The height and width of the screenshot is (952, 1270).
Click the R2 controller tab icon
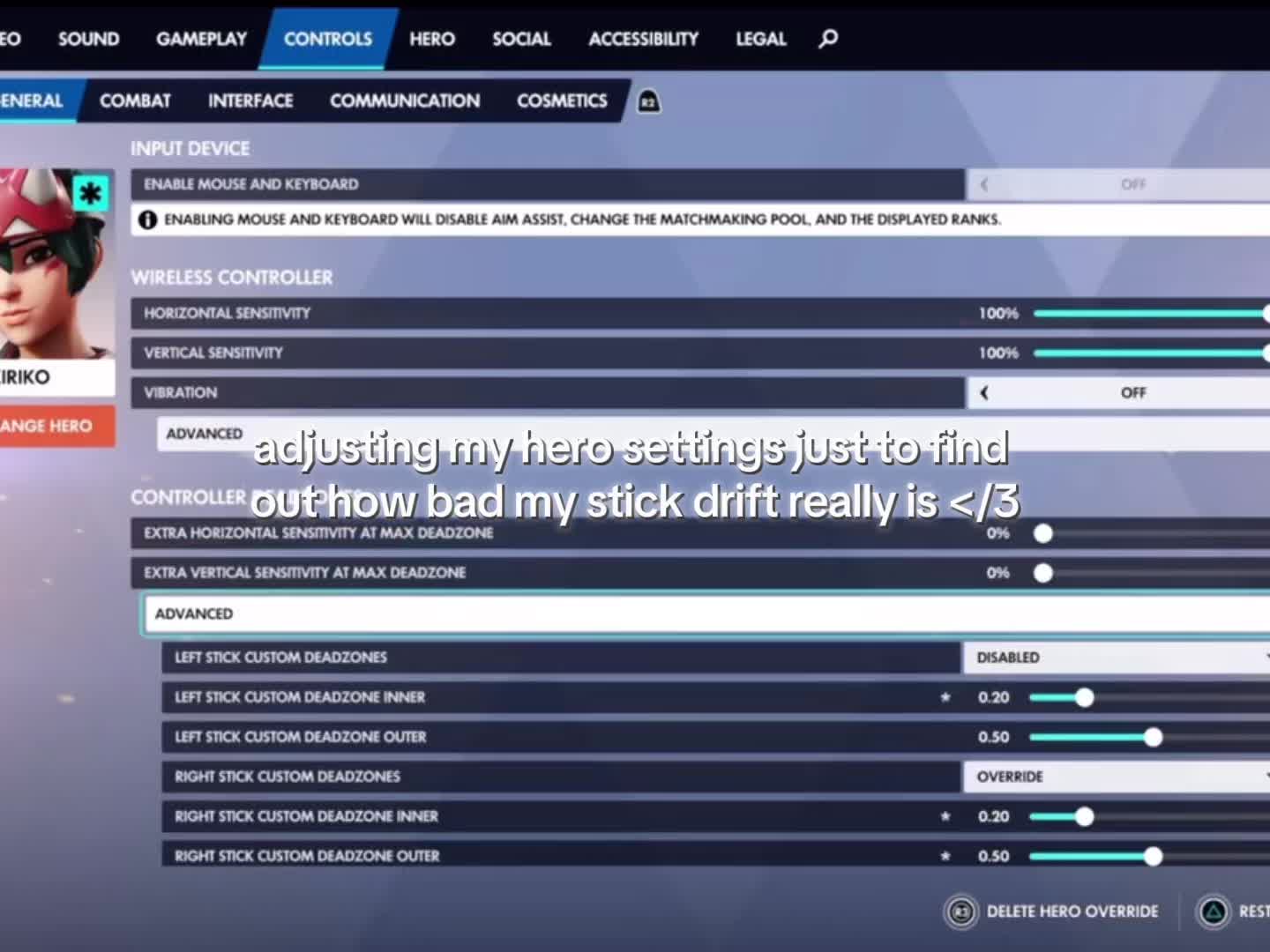pyautogui.click(x=648, y=101)
